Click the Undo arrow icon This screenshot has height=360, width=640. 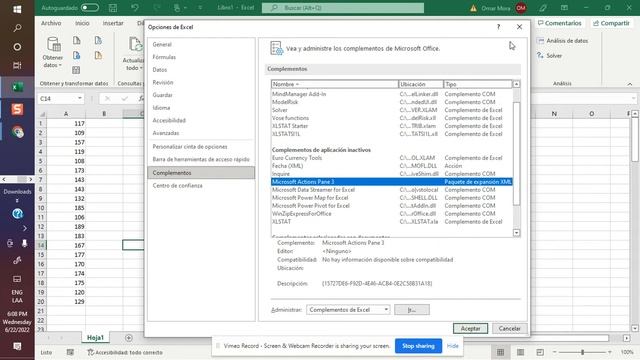pos(134,8)
